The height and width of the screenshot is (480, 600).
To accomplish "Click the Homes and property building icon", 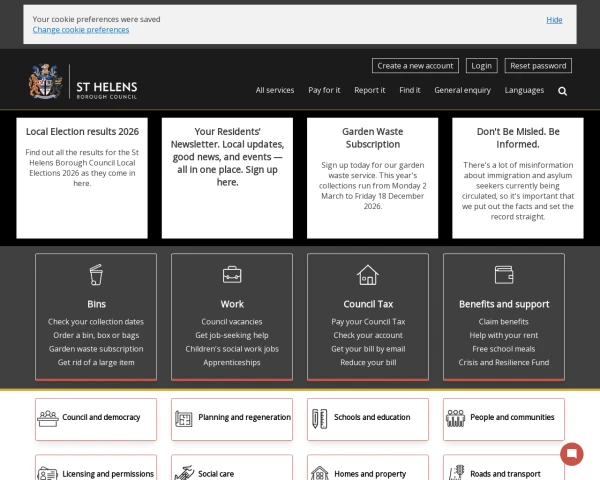I will 320,473.
